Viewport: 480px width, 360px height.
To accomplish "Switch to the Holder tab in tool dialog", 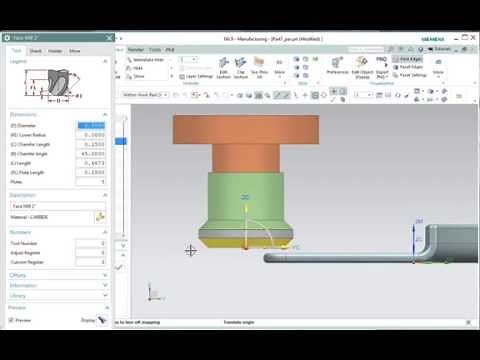I will [55, 51].
